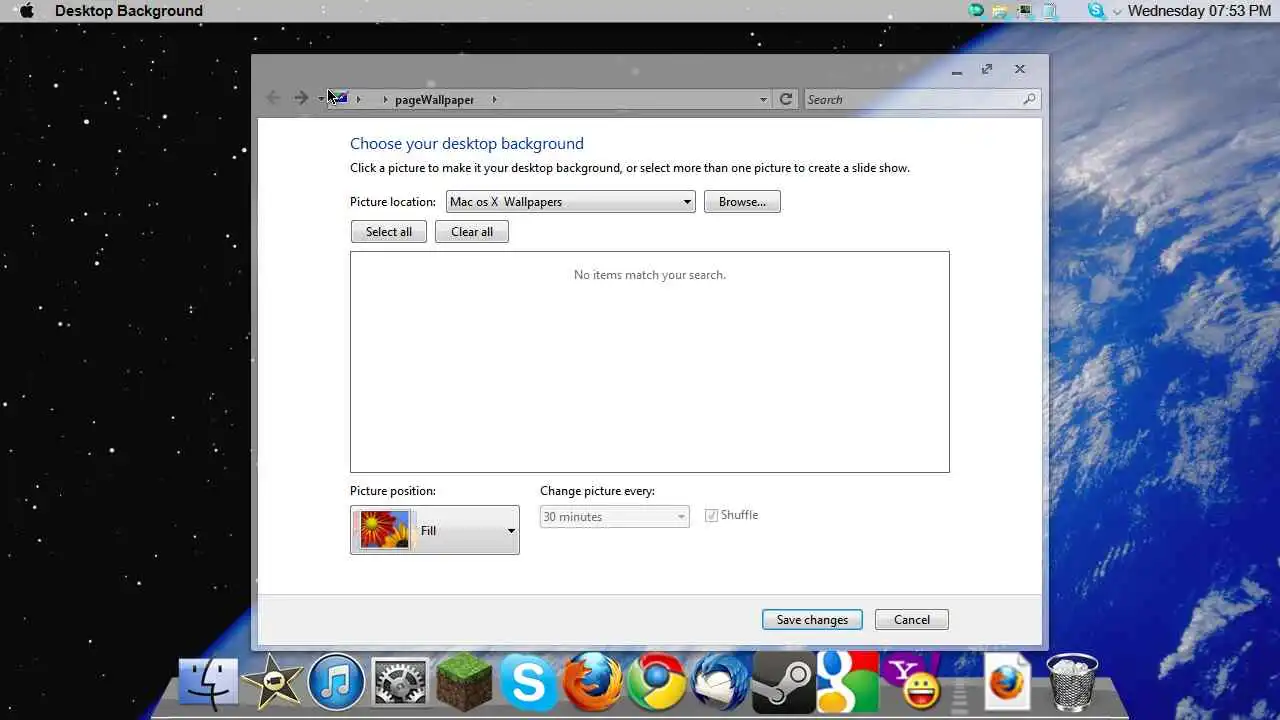
Task: Click the monitor tray icon in menu bar
Action: 1025,11
